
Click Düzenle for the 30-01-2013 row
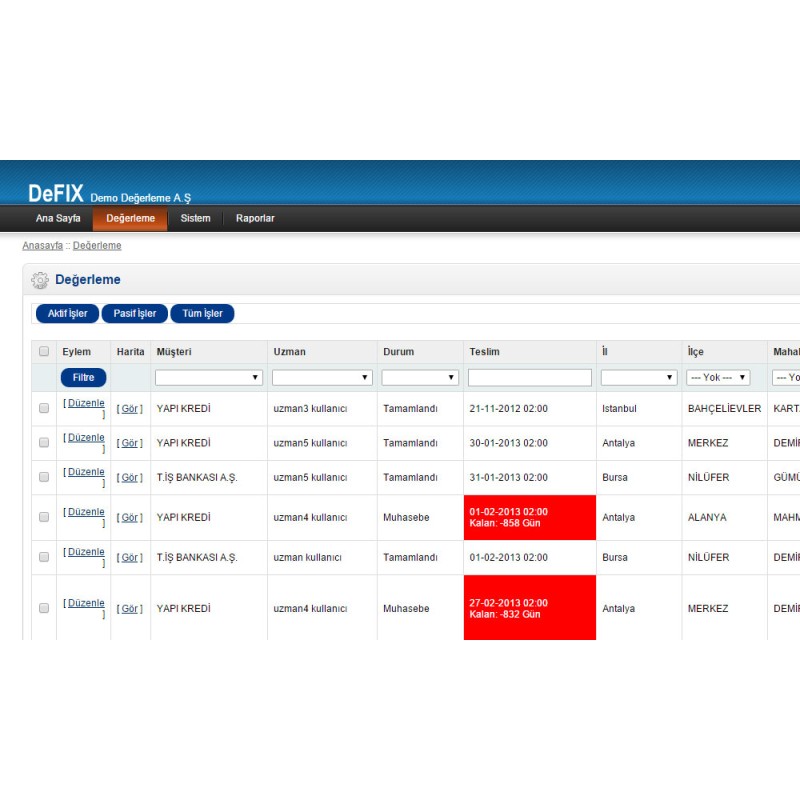tap(86, 438)
